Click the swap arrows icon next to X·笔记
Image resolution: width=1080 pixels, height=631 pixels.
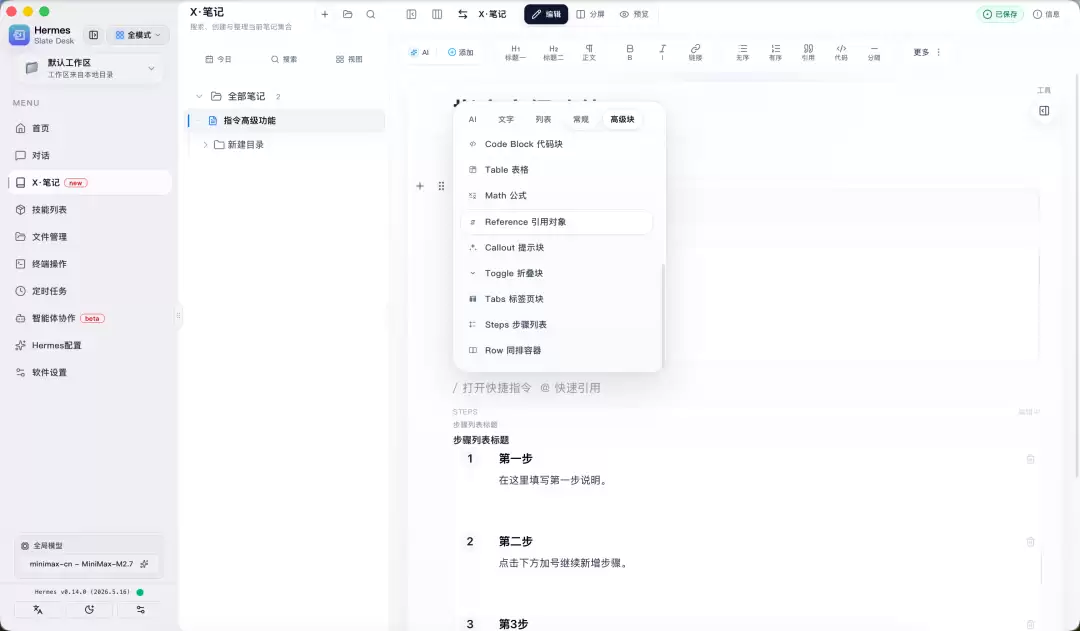(463, 14)
